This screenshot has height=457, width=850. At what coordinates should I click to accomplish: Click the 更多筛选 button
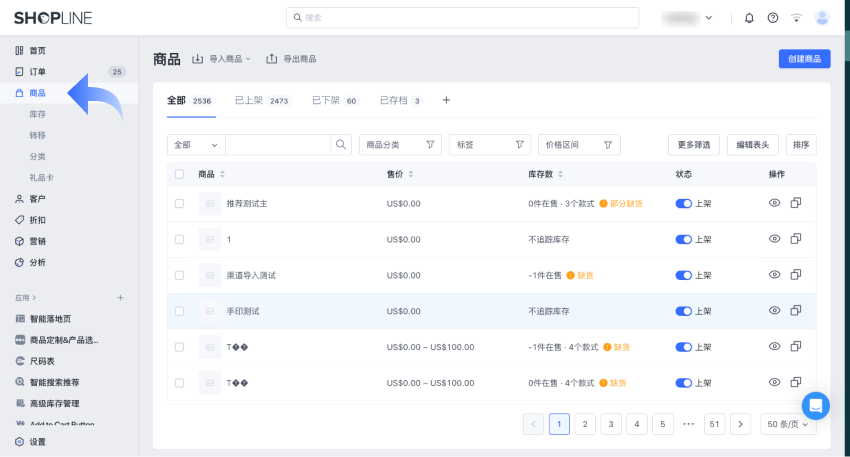pos(693,145)
